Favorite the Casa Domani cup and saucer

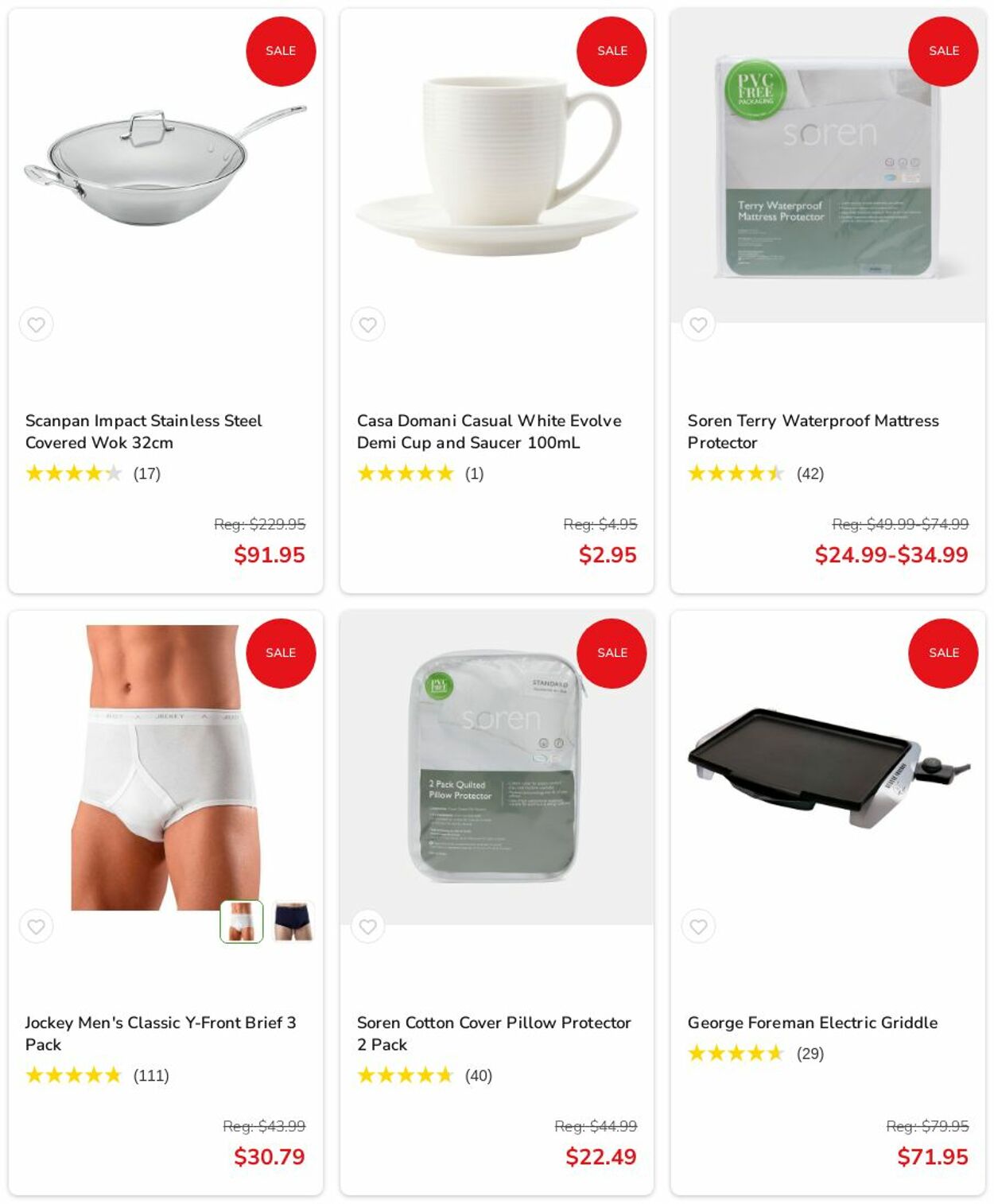(x=367, y=324)
